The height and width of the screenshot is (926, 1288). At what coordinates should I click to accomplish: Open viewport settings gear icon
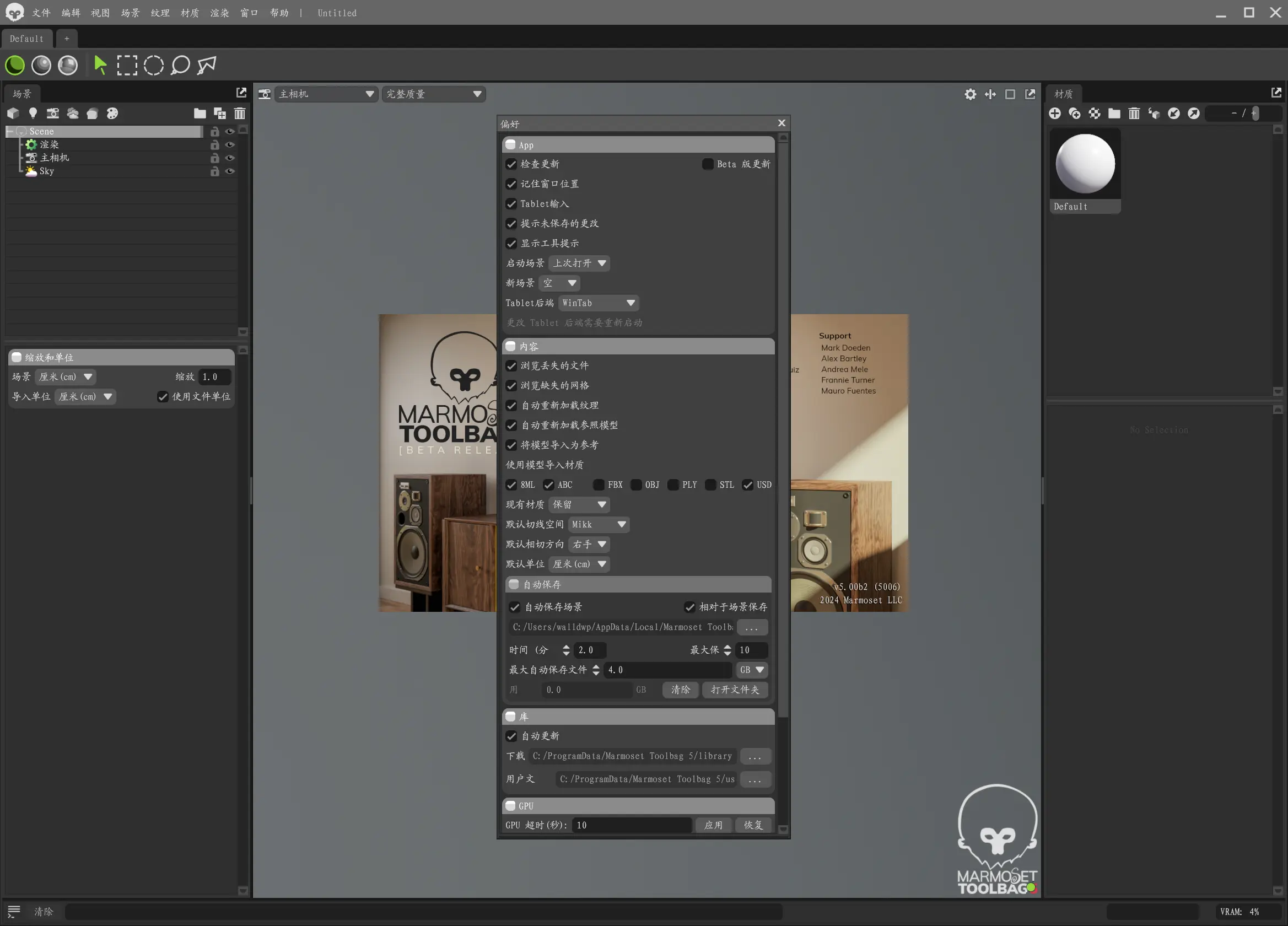tap(971, 94)
